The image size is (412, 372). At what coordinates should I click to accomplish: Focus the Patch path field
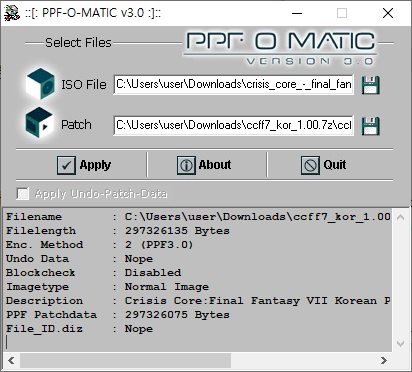click(233, 125)
